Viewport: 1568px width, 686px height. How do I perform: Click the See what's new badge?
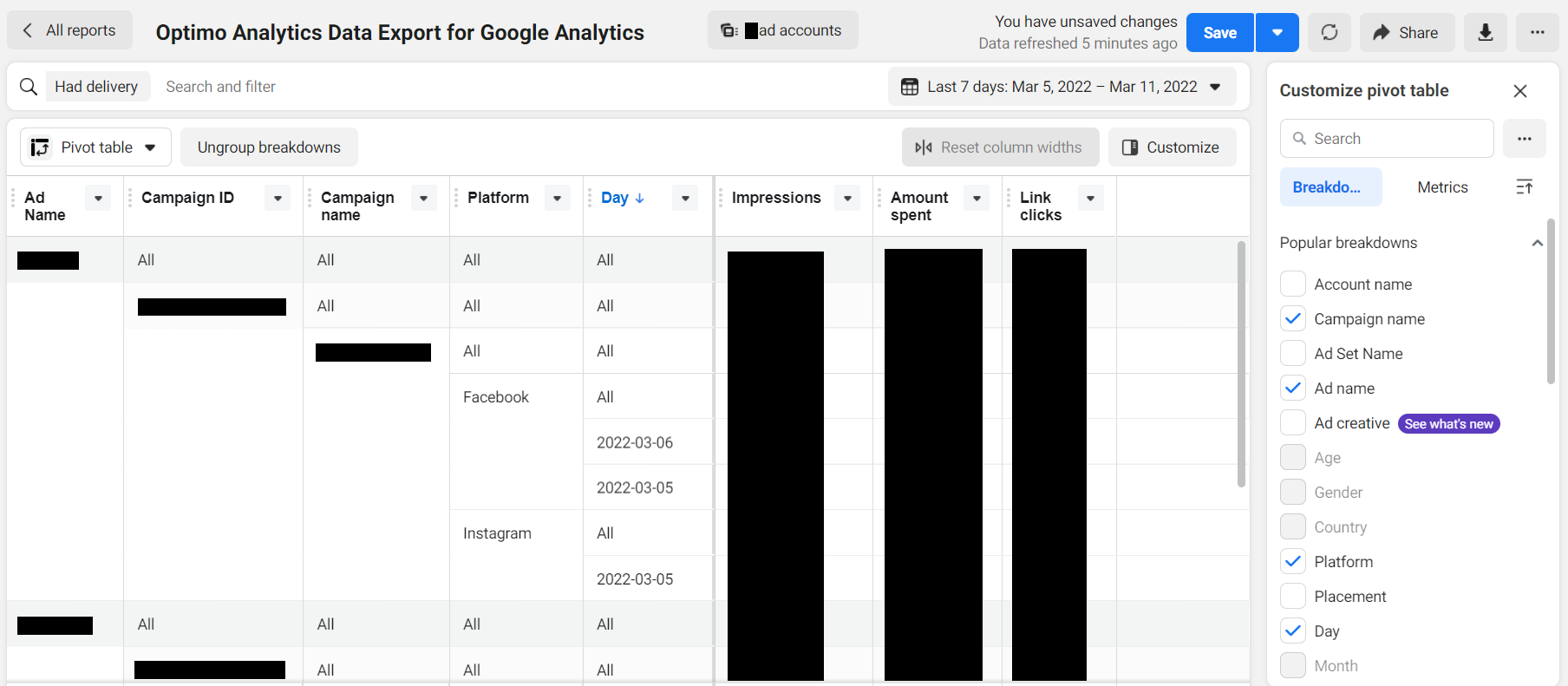point(1448,423)
